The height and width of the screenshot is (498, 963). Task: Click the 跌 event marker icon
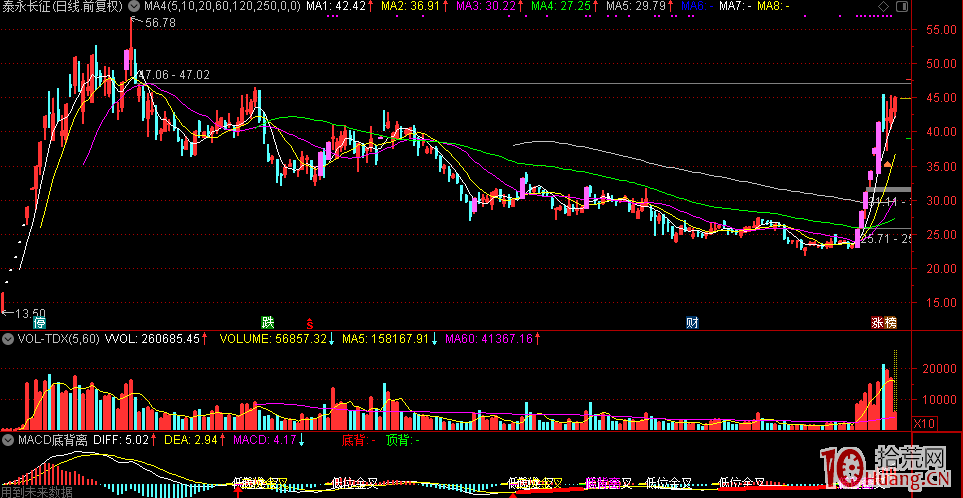point(268,323)
